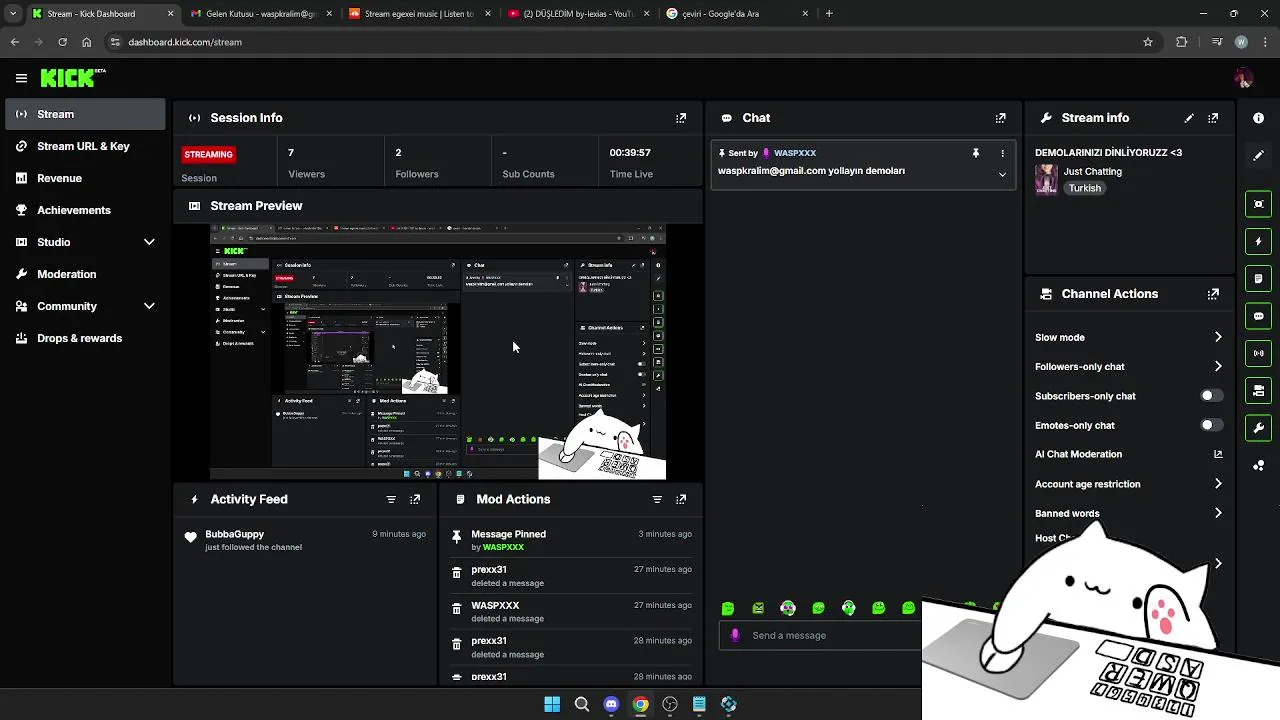Click WASPXXX sender name in pinned chat
Image resolution: width=1280 pixels, height=720 pixels.
coord(795,153)
